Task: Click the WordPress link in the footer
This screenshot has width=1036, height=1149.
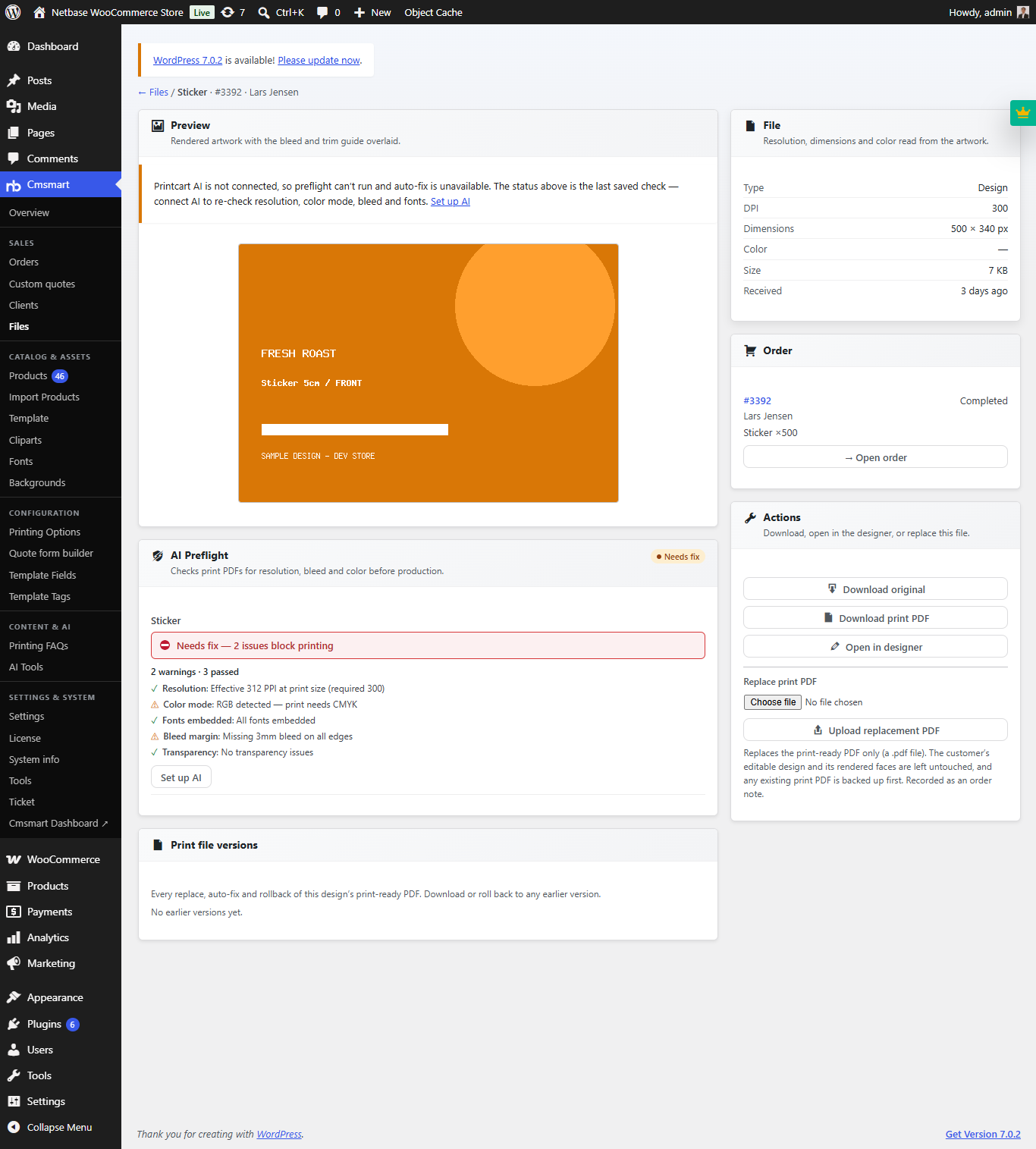Action: pyautogui.click(x=279, y=1134)
